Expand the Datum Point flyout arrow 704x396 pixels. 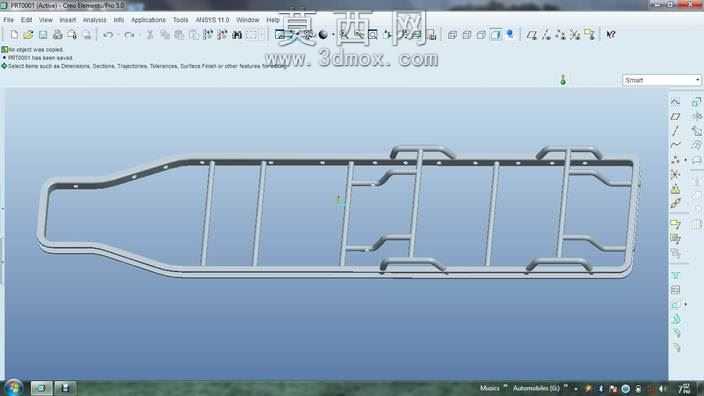click(x=685, y=160)
